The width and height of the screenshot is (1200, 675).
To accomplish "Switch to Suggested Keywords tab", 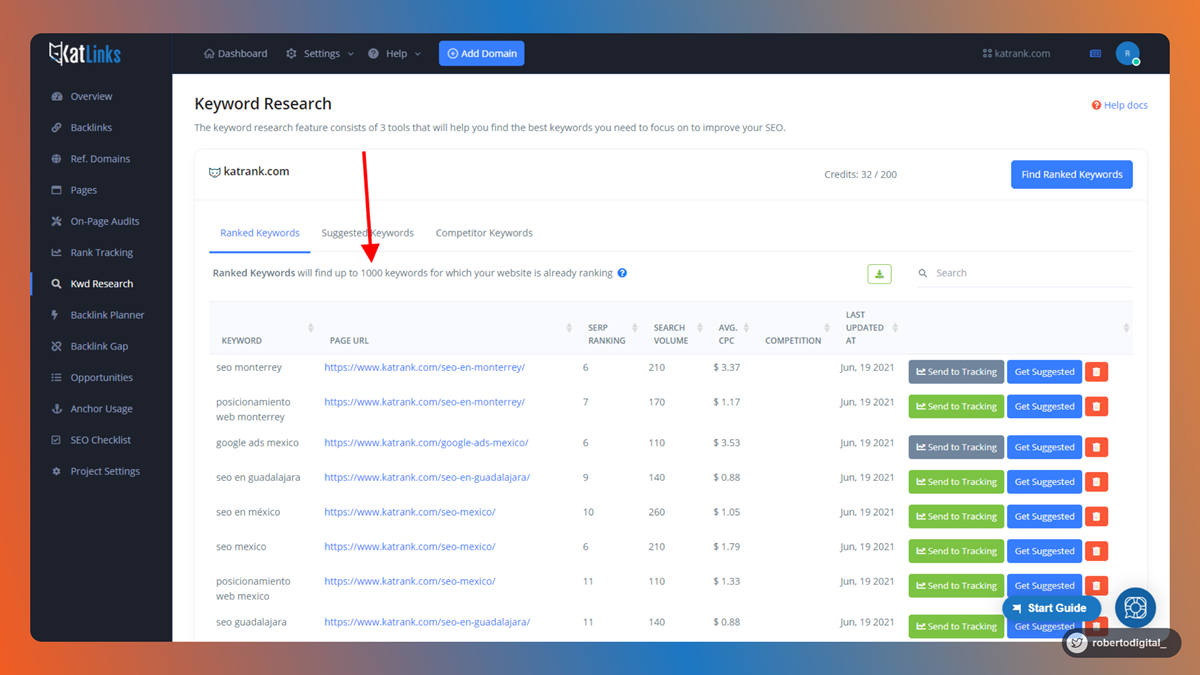I will click(x=367, y=233).
